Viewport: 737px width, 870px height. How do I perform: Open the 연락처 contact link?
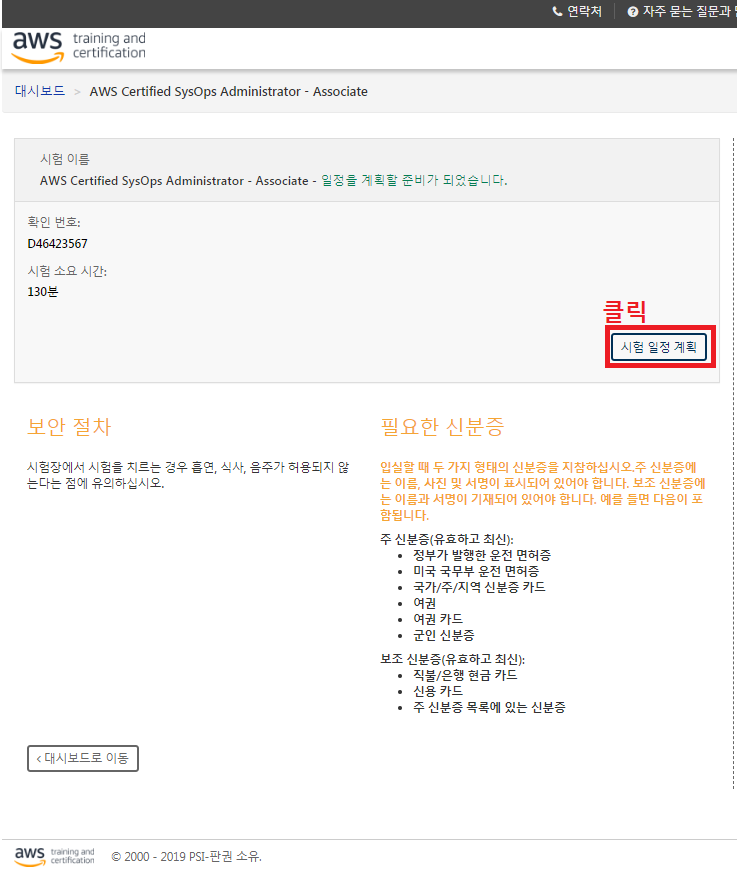click(x=577, y=11)
